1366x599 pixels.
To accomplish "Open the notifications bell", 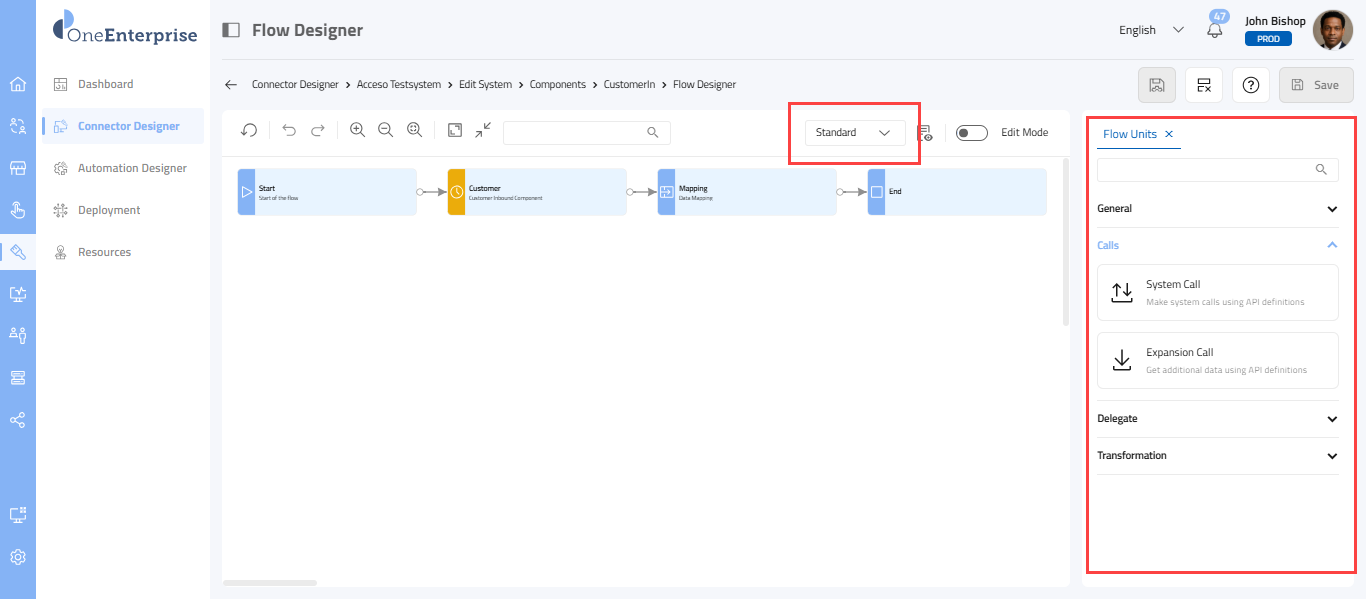I will coord(1215,30).
